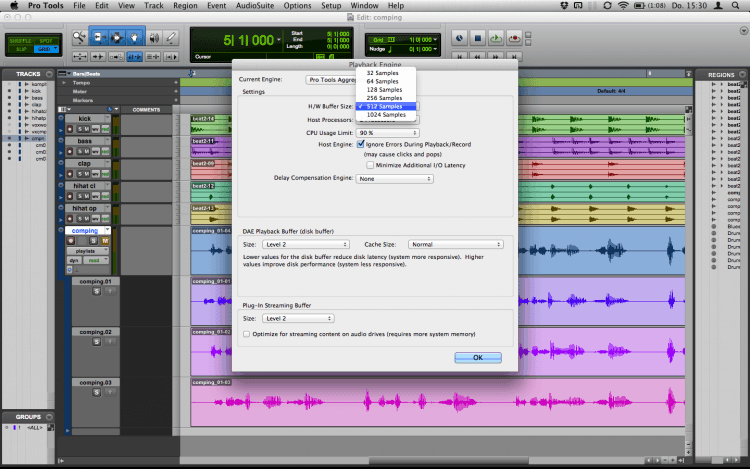Open the CPU Usage Limit dropdown
Image resolution: width=750 pixels, height=469 pixels.
pos(387,132)
